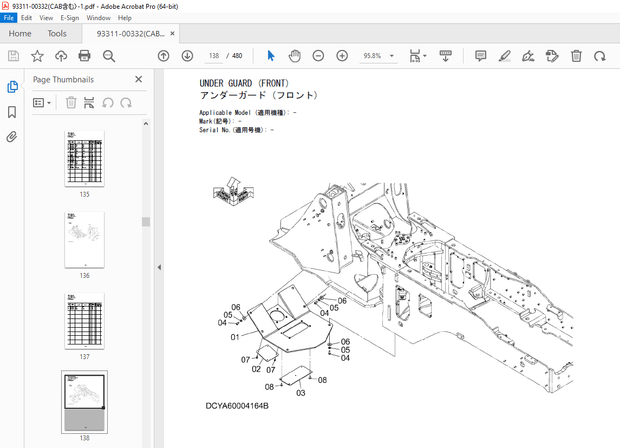Zoom in with the plus icon
Screen dimensions: 620x448
tap(342, 56)
